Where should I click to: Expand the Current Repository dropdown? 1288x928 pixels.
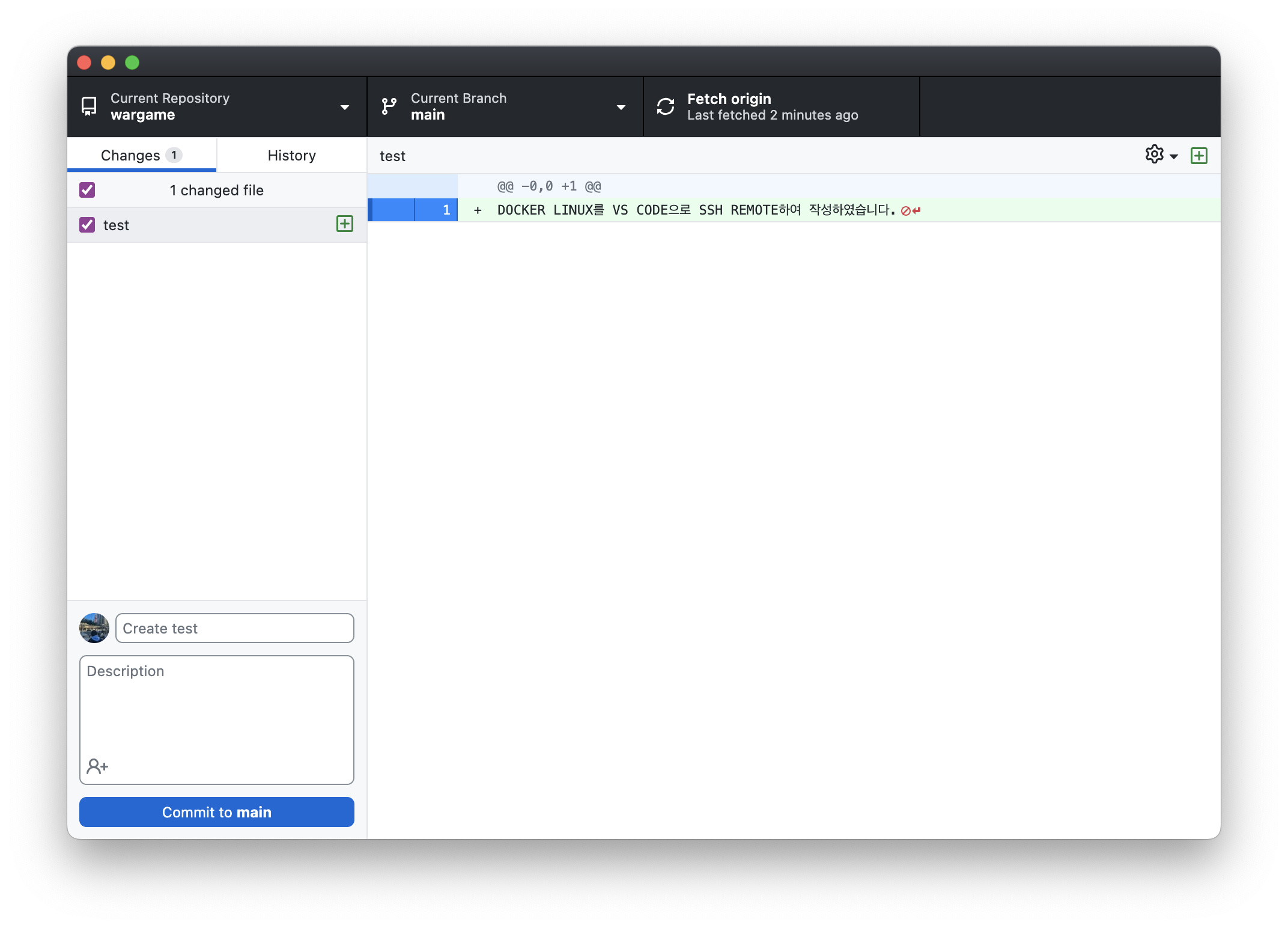[345, 107]
